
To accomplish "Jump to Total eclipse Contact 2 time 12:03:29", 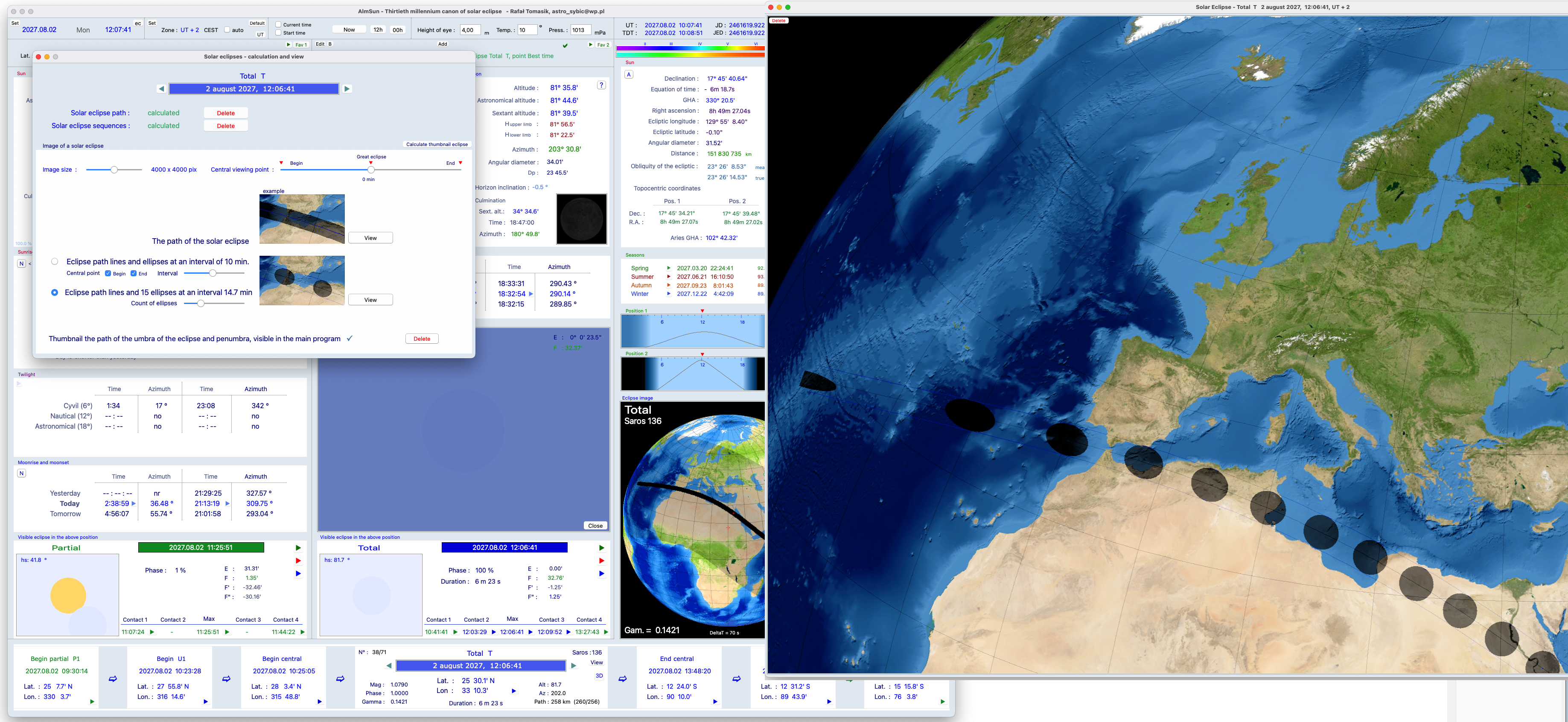I will (x=494, y=632).
